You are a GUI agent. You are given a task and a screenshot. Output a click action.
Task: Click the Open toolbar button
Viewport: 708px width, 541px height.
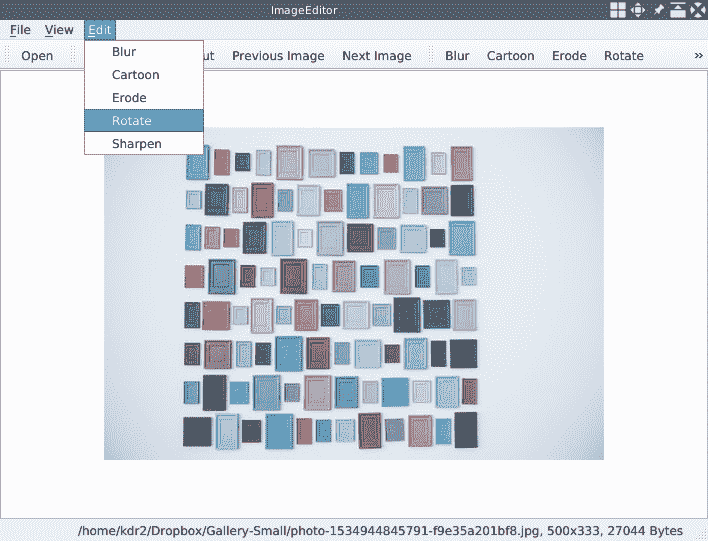(37, 56)
